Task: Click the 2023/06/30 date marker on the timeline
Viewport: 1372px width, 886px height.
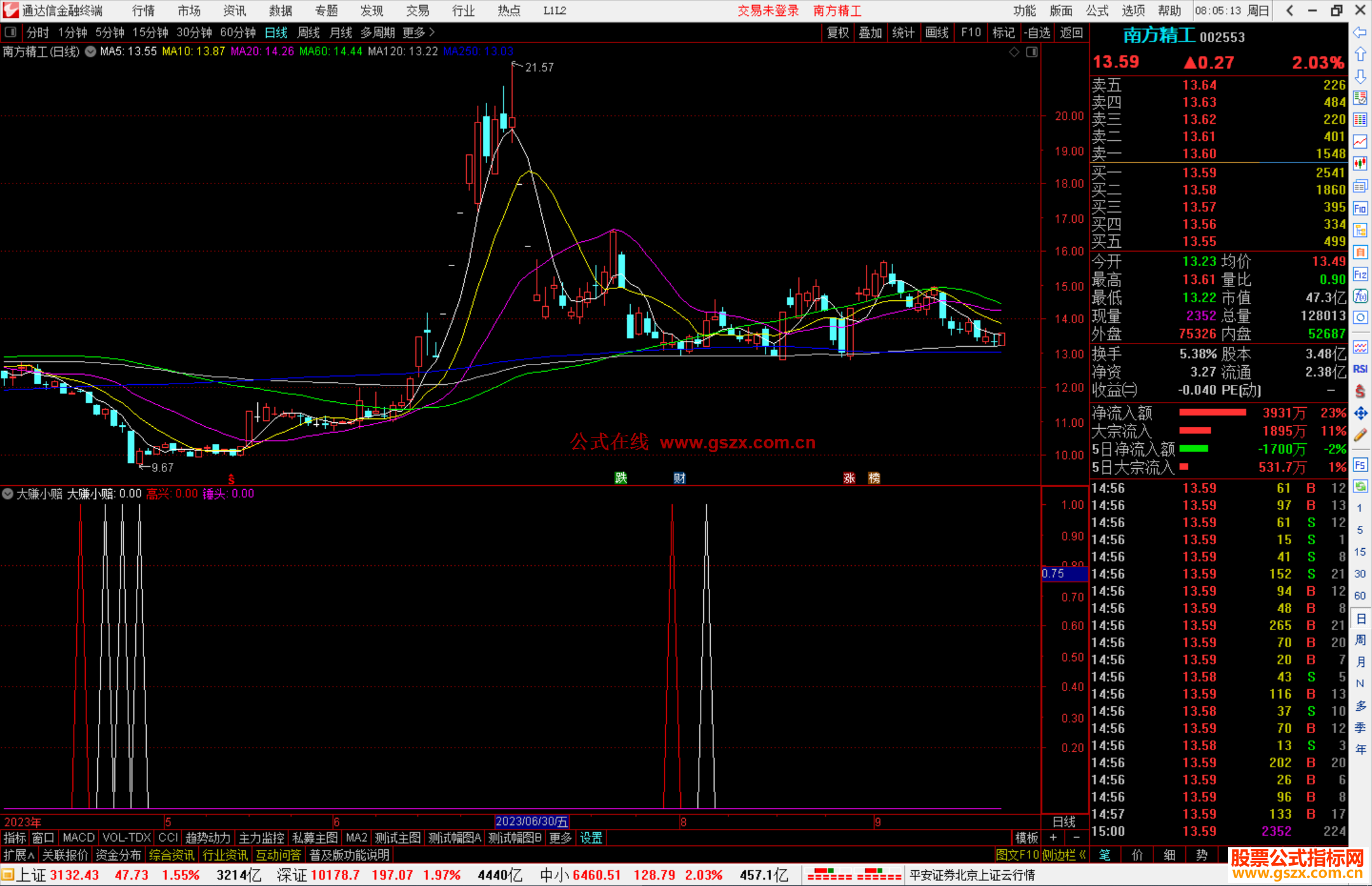Action: [x=532, y=822]
